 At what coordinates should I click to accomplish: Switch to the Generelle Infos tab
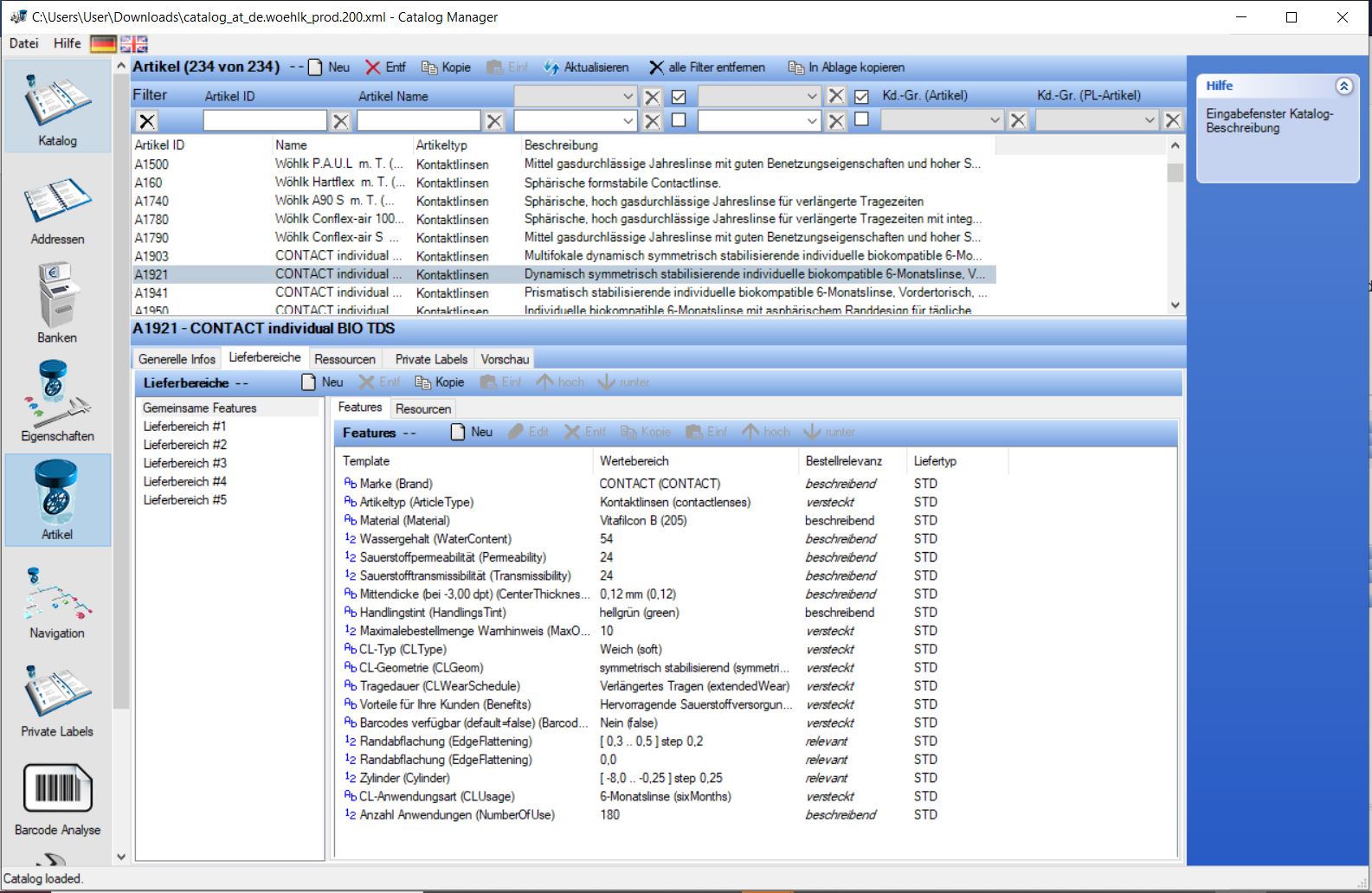pos(177,359)
